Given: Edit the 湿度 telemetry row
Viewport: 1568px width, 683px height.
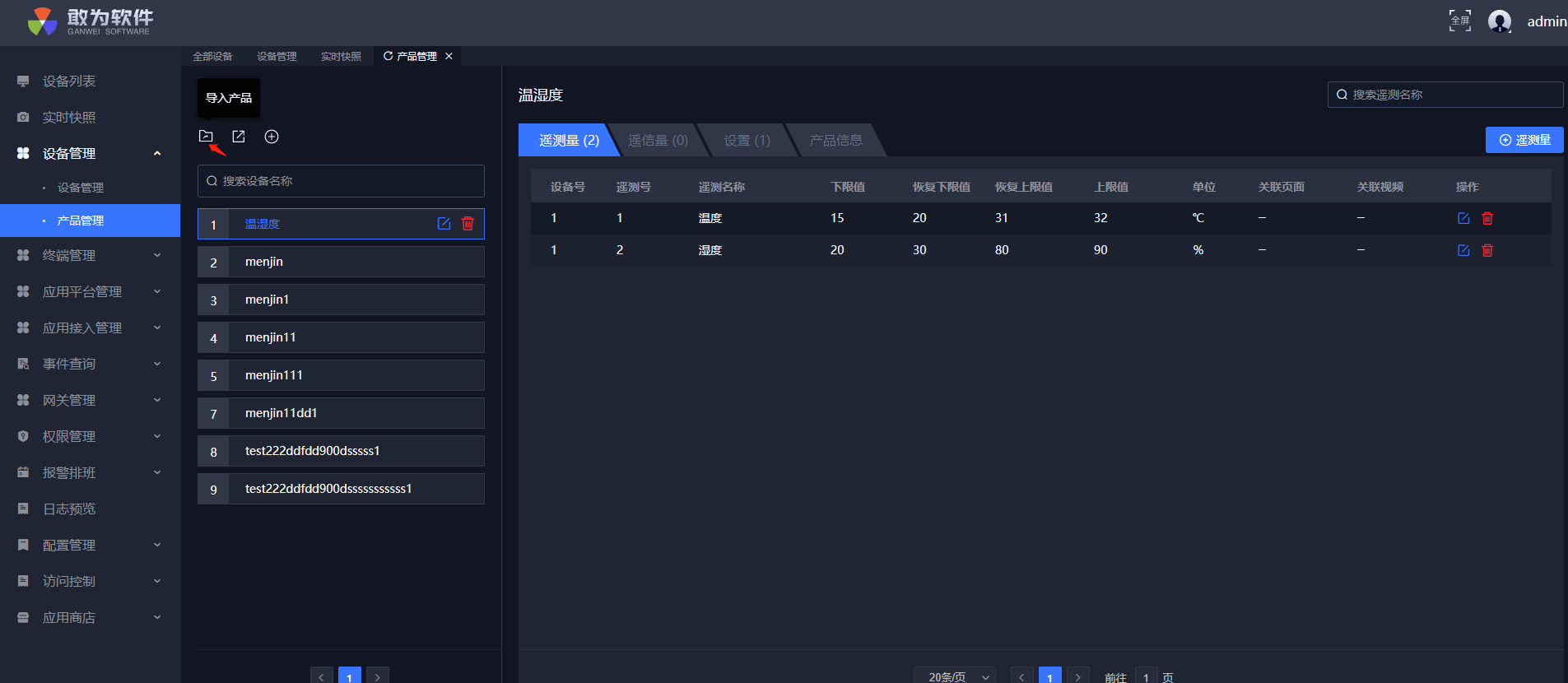Looking at the screenshot, I should coord(1463,250).
